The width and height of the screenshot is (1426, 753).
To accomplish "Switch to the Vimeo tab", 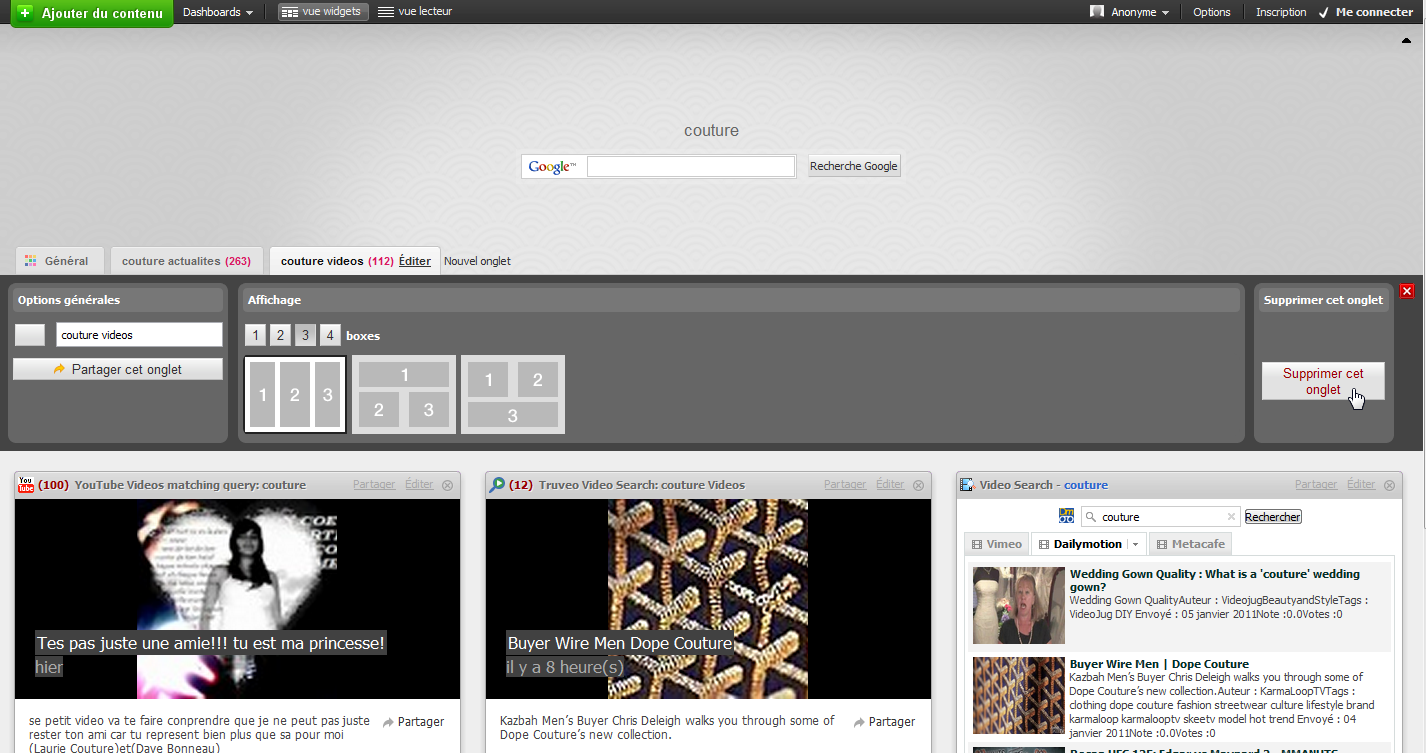I will click(997, 544).
